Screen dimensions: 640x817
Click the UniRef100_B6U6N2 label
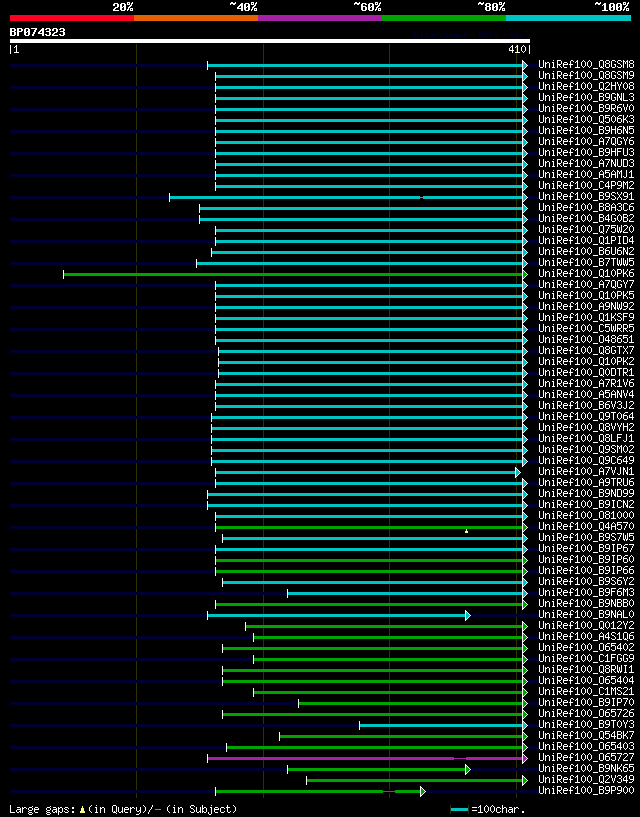coord(586,252)
